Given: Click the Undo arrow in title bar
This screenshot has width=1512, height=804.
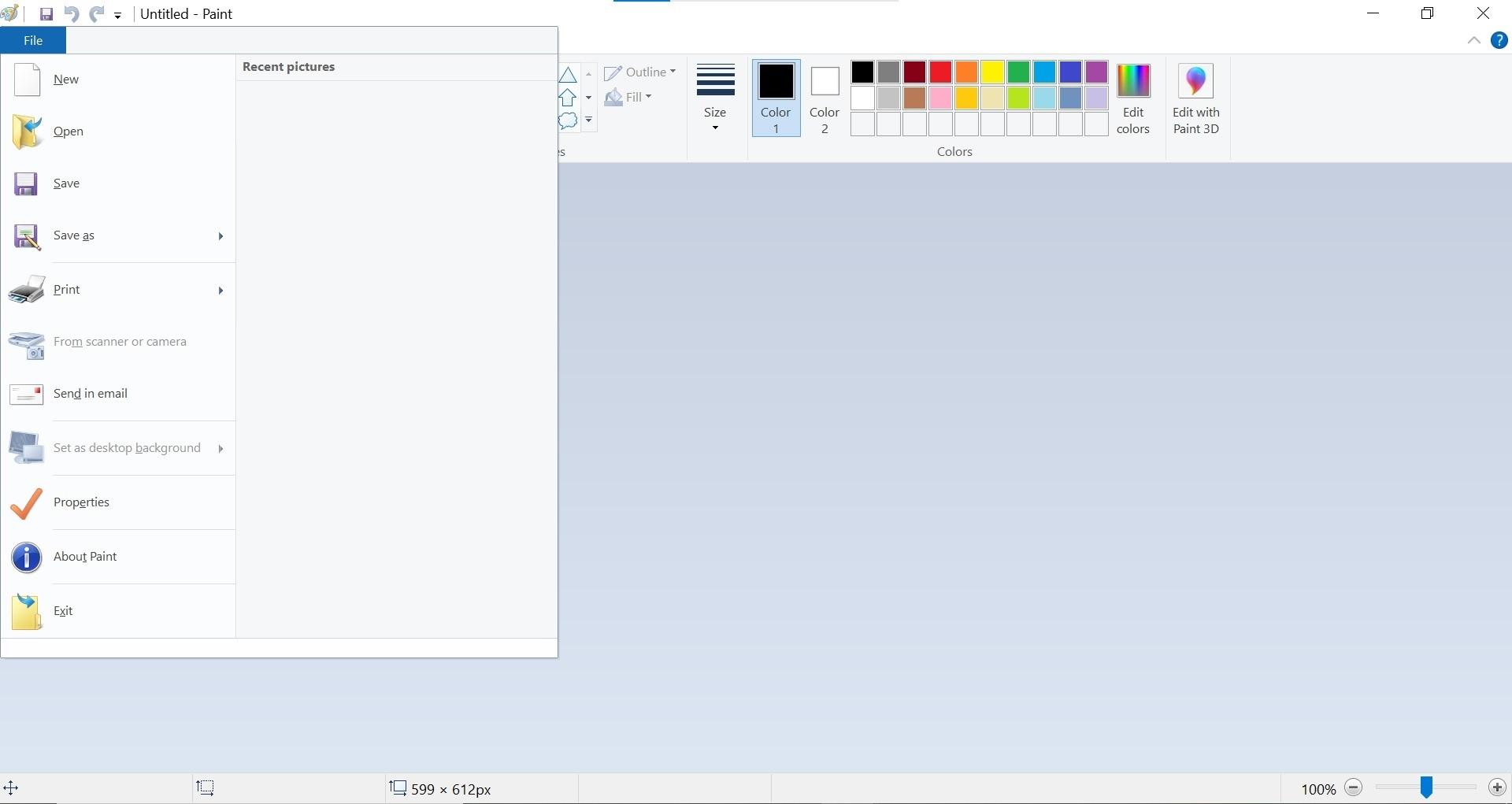Looking at the screenshot, I should click(72, 14).
